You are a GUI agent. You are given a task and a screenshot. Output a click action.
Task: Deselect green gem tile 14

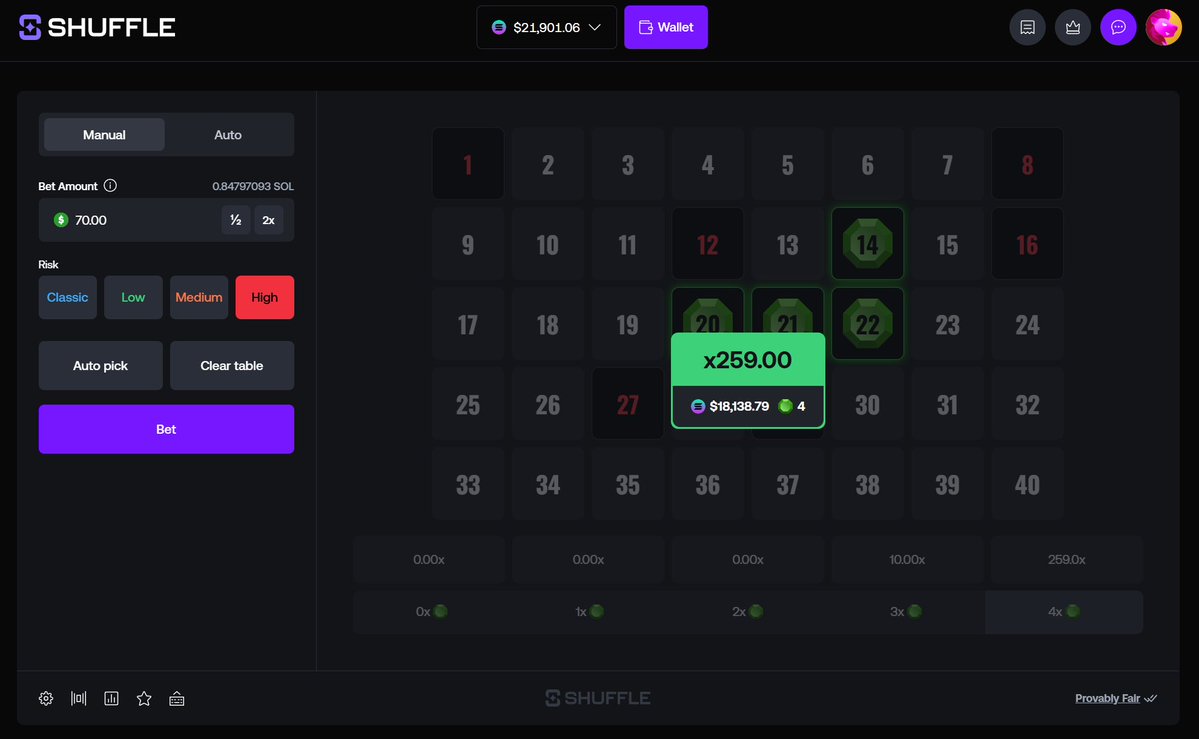867,243
